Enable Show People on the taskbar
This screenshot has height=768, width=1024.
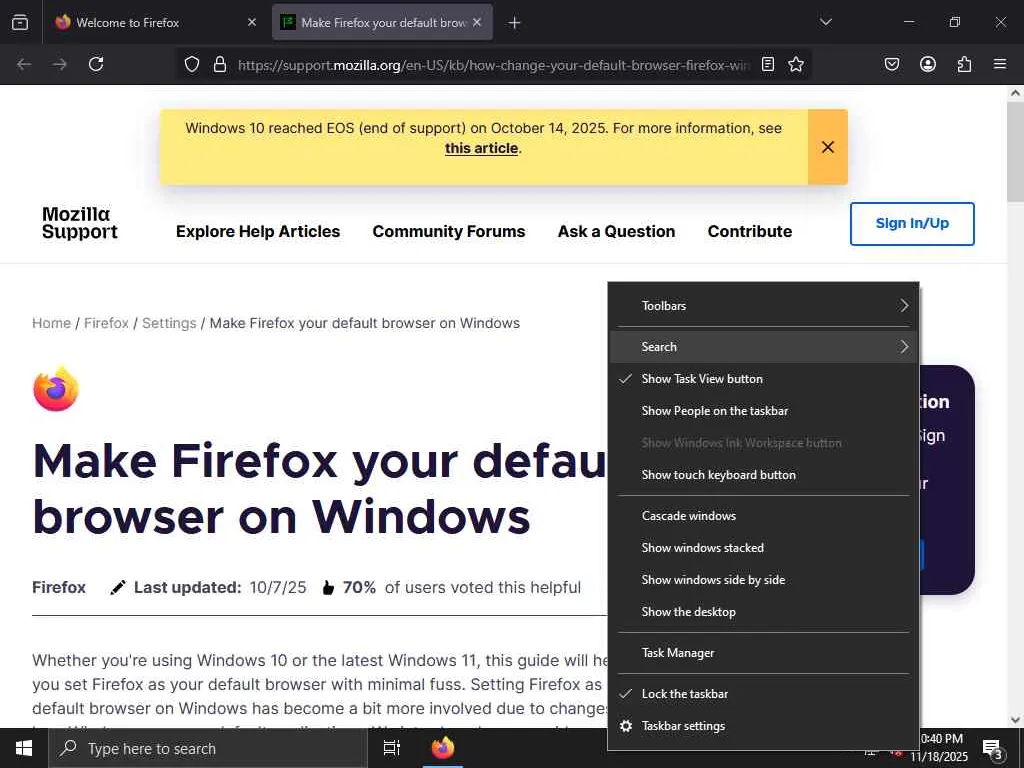click(x=763, y=411)
